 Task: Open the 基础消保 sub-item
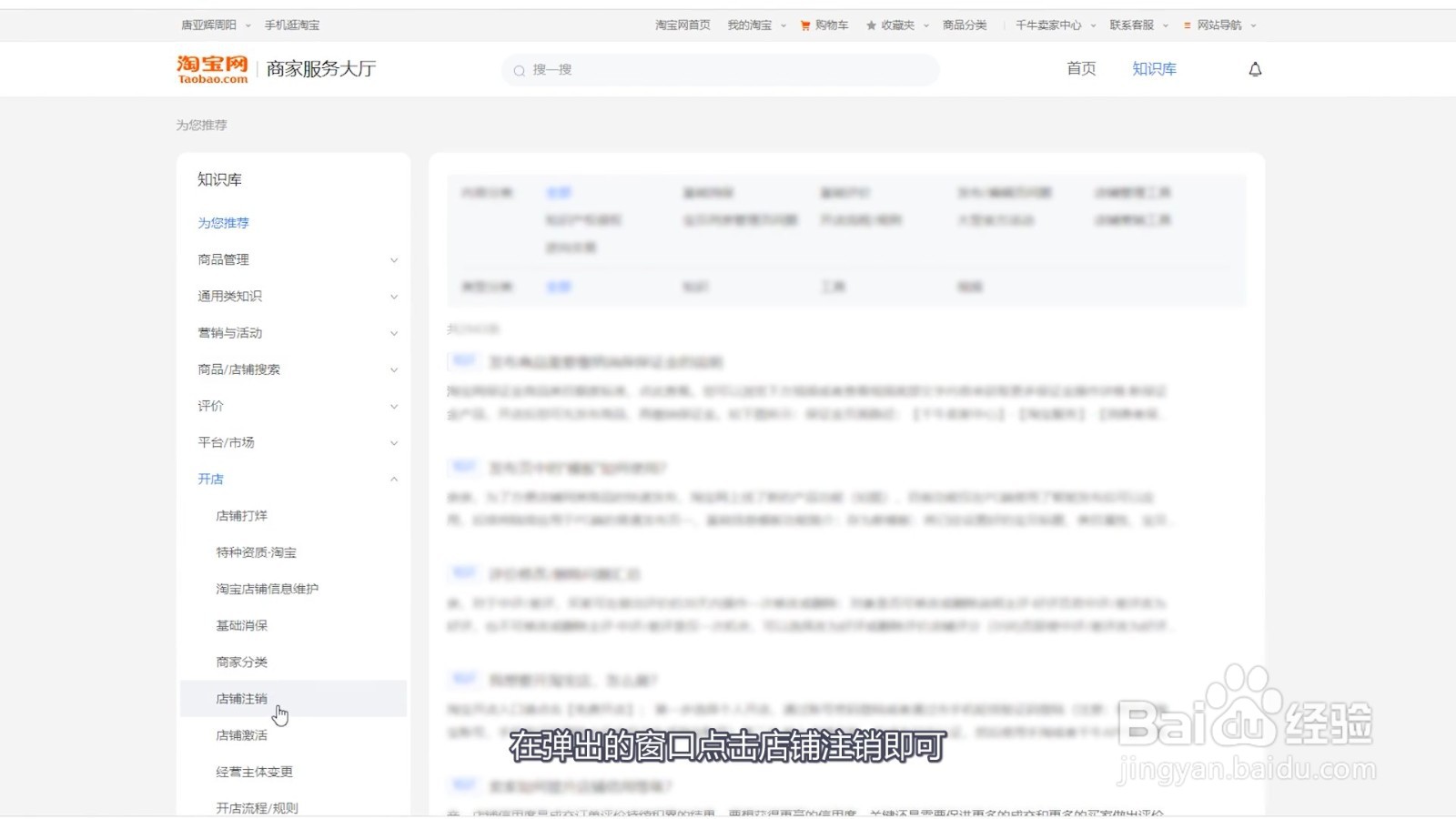[241, 625]
